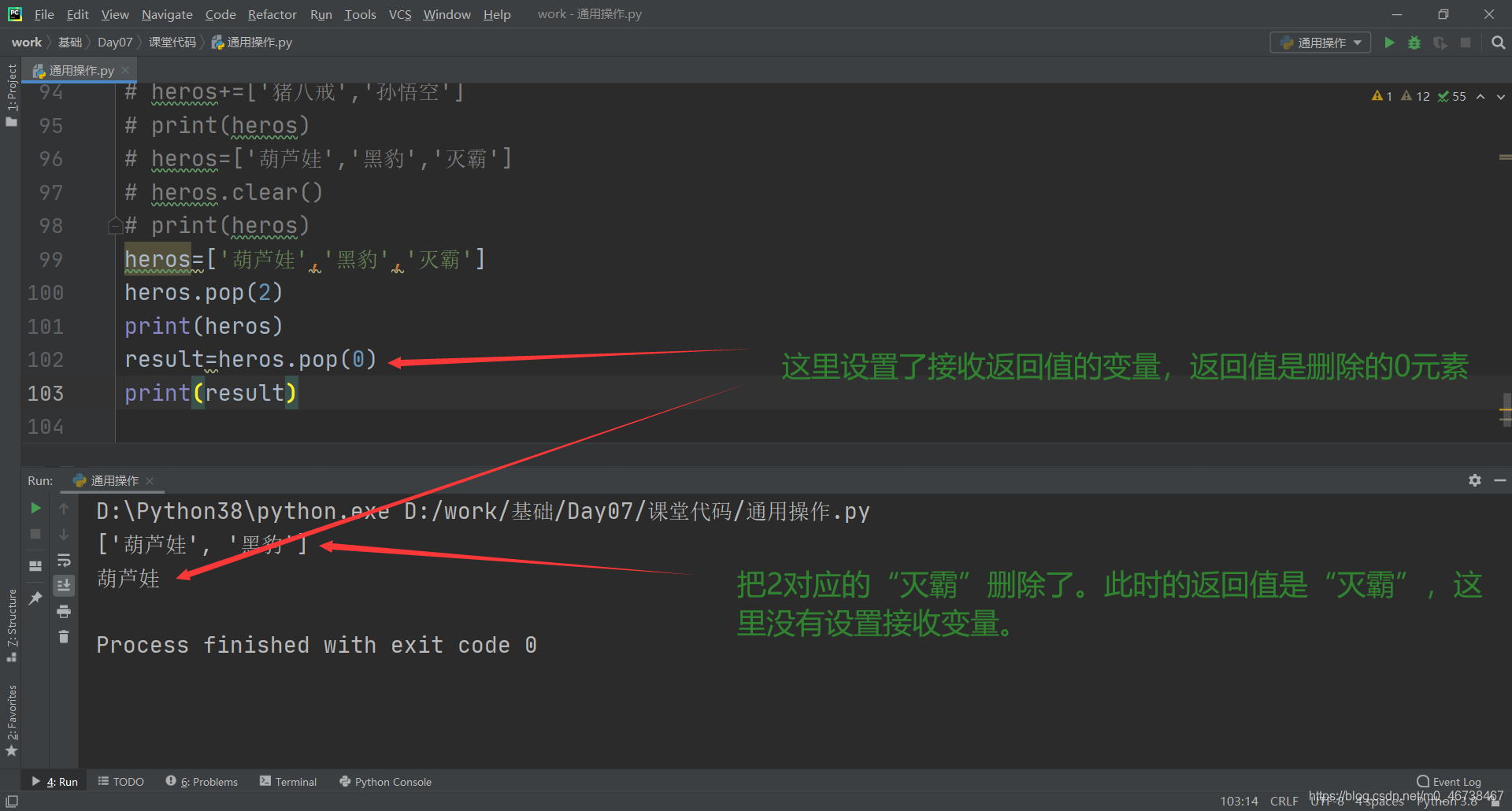
Task: Open the TODO tool window
Action: point(120,782)
